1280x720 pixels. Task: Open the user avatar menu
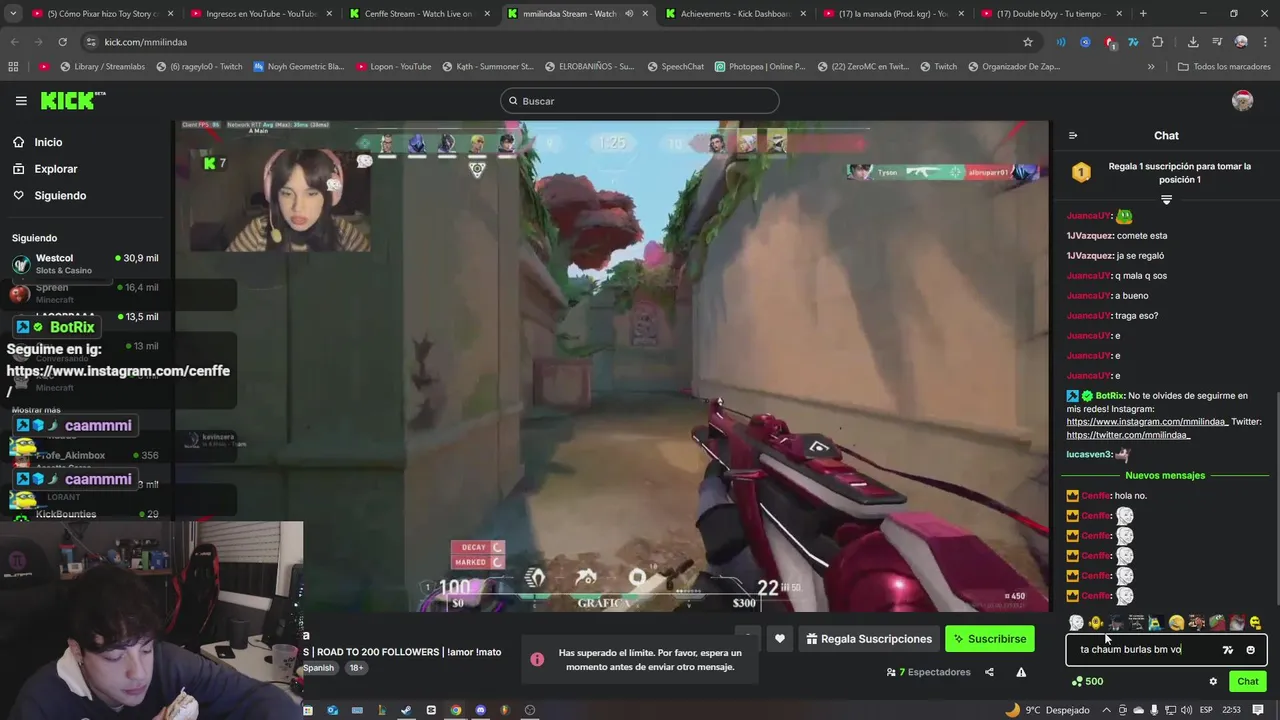pyautogui.click(x=1242, y=101)
